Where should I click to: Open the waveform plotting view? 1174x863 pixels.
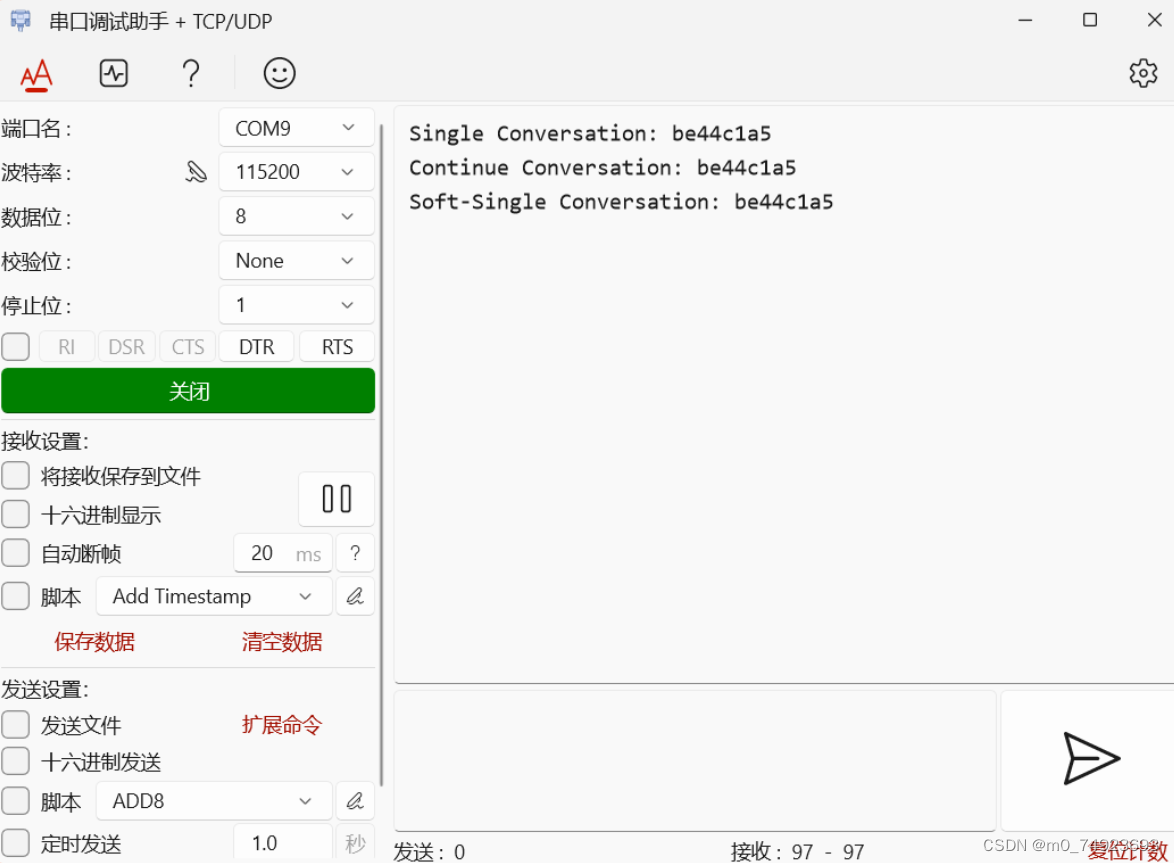tap(113, 72)
